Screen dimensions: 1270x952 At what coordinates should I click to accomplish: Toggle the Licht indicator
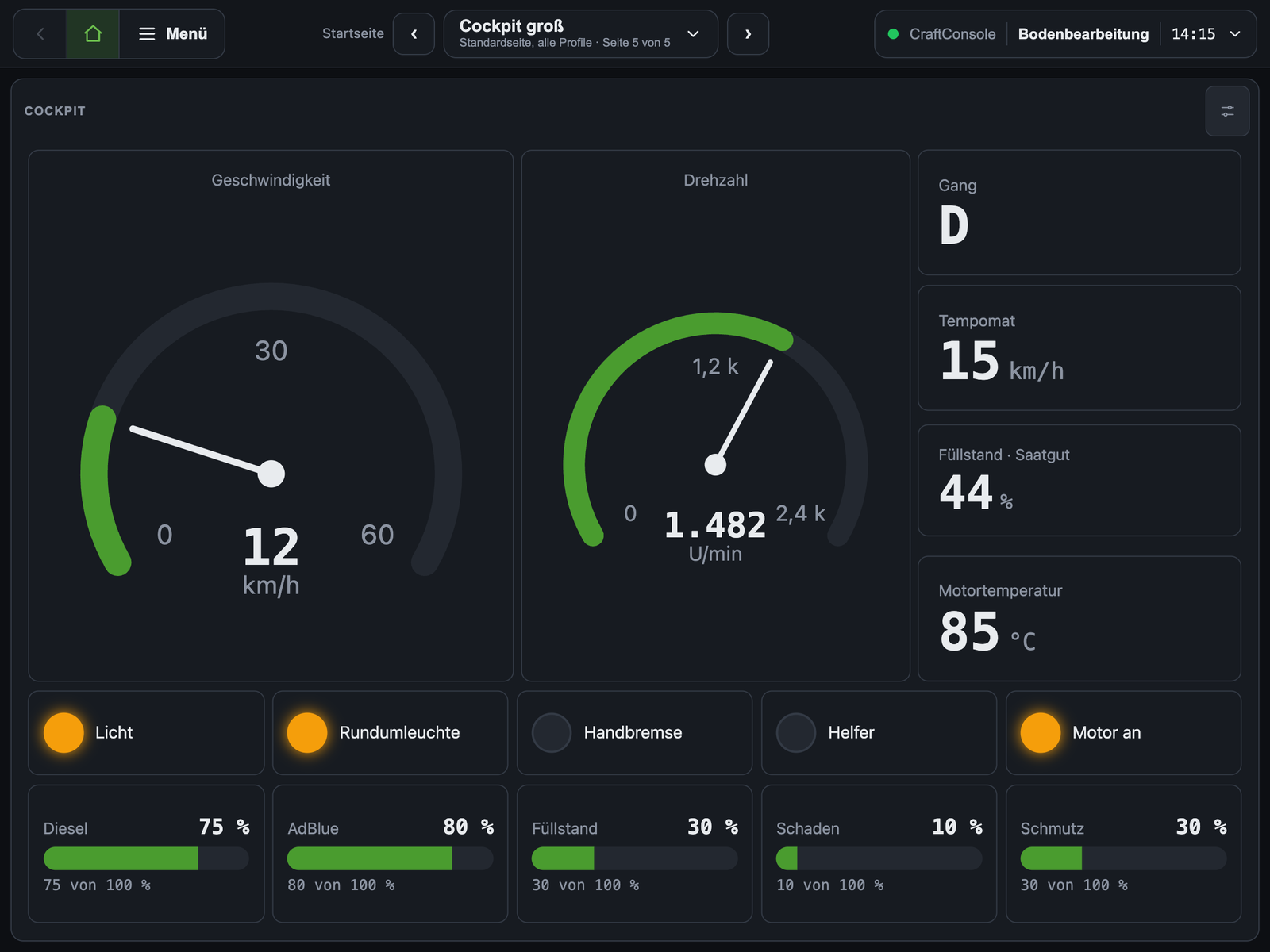(x=146, y=732)
